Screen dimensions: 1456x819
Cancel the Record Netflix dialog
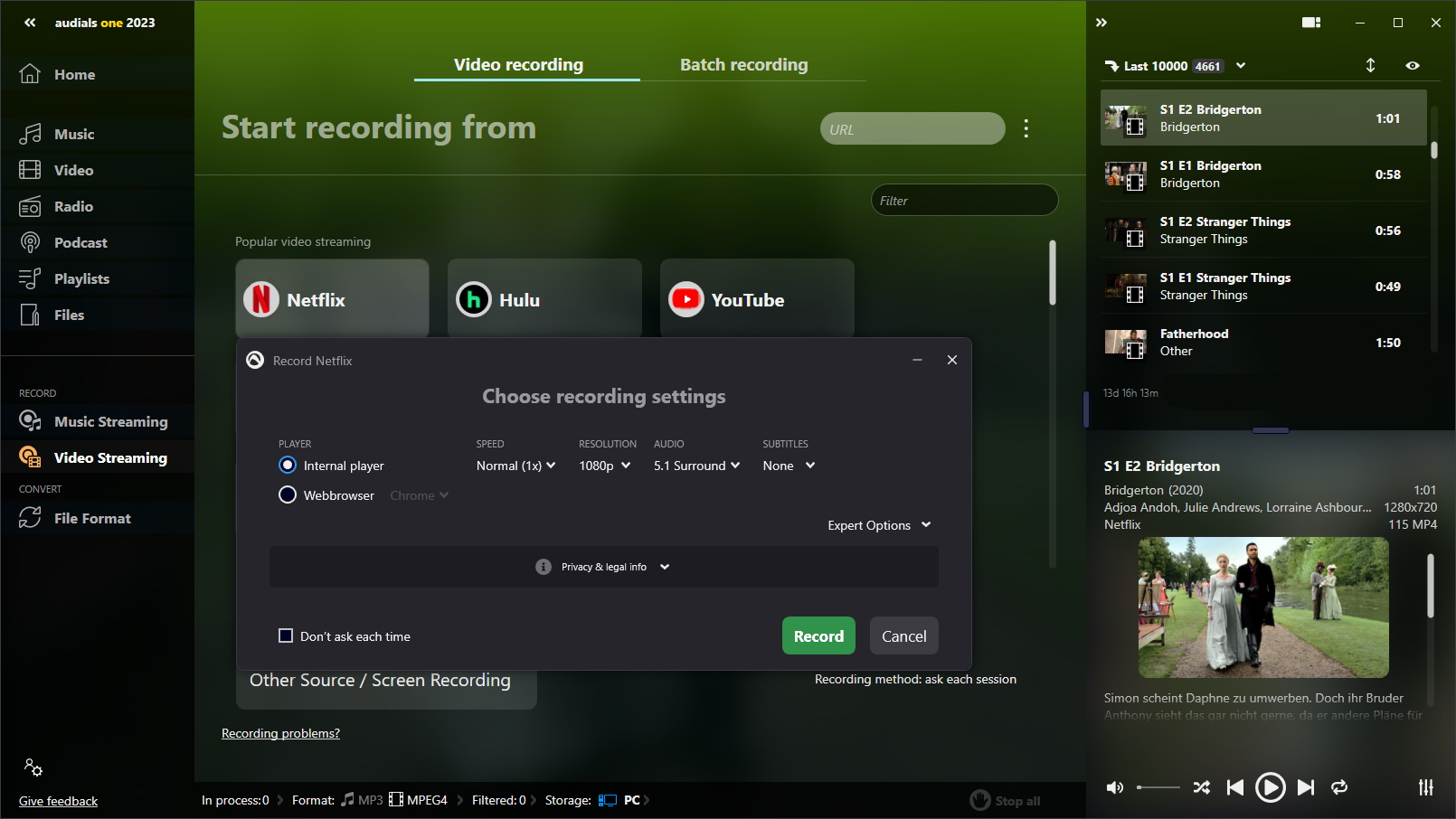[x=903, y=635]
